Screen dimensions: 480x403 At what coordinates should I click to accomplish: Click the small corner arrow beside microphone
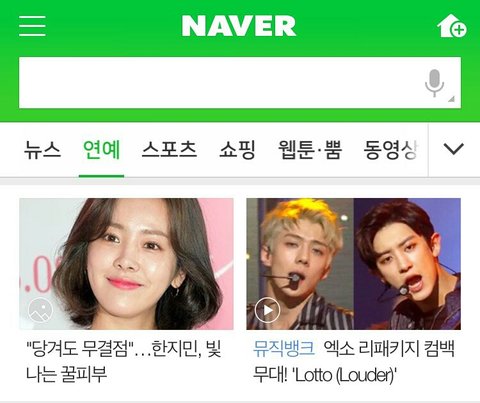[451, 99]
